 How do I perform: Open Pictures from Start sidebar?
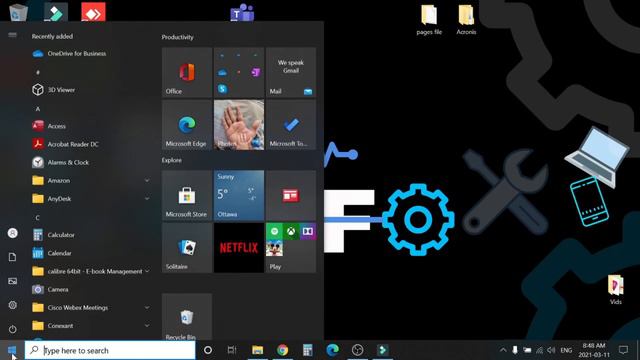click(13, 281)
